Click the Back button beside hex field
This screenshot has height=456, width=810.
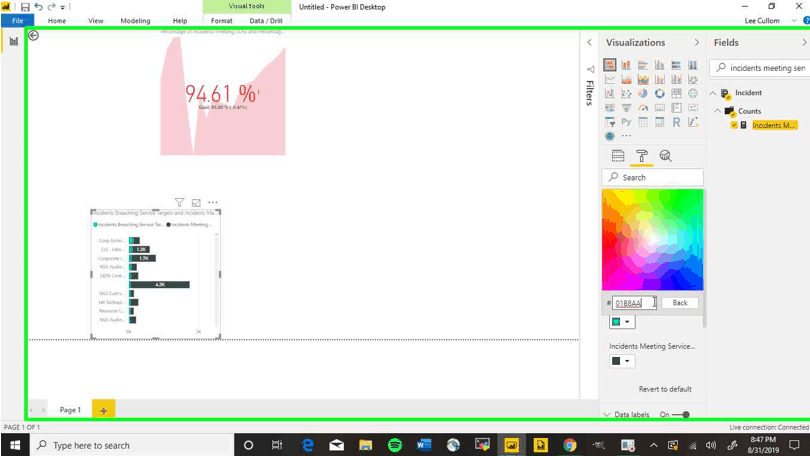point(679,302)
